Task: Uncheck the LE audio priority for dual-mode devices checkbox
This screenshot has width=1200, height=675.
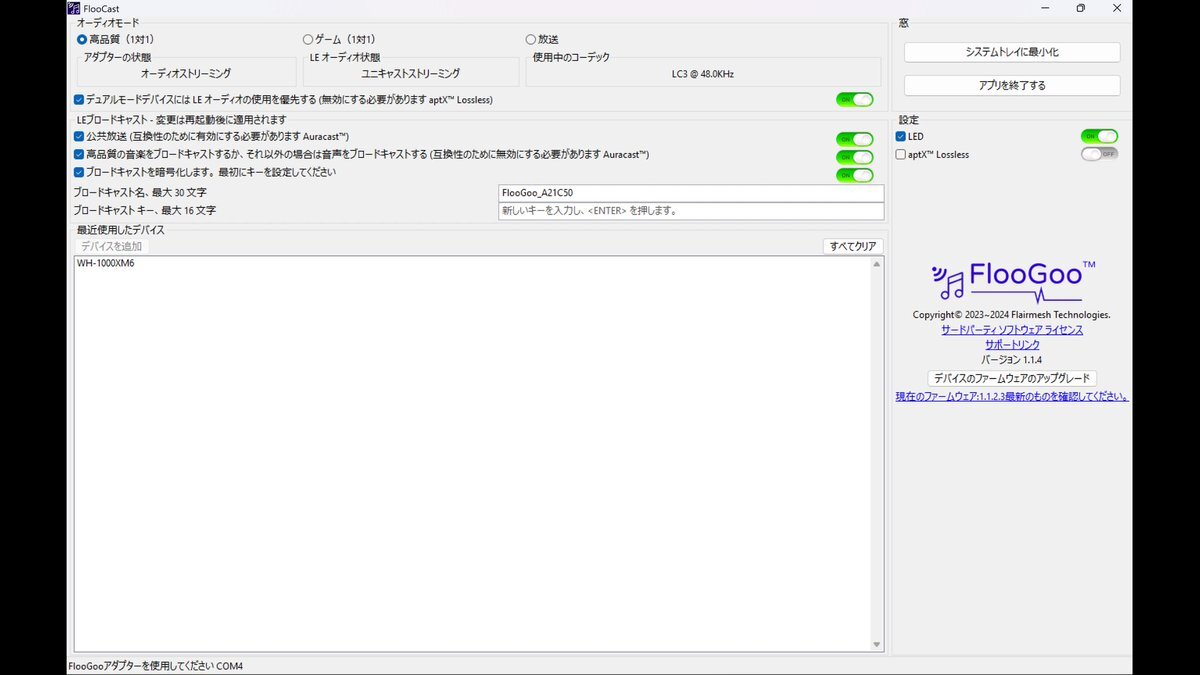Action: coord(79,100)
